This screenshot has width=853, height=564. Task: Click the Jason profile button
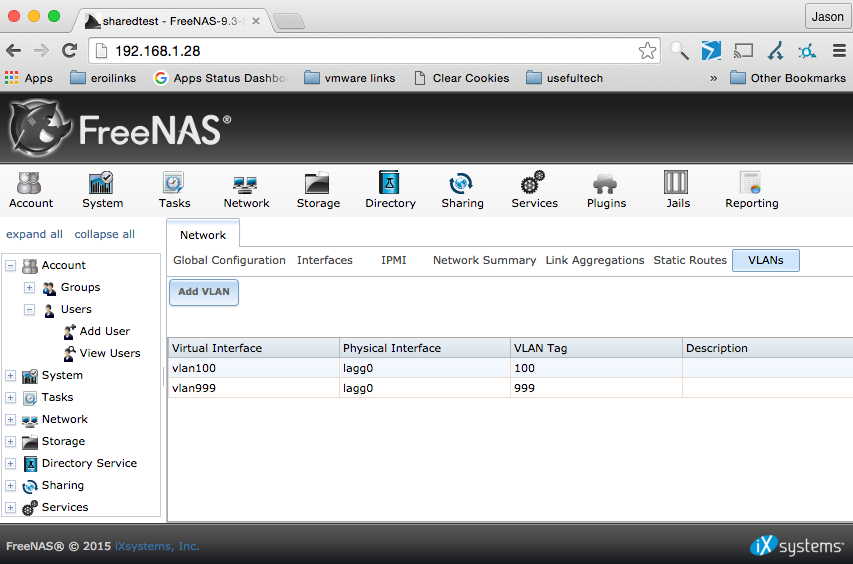click(827, 16)
